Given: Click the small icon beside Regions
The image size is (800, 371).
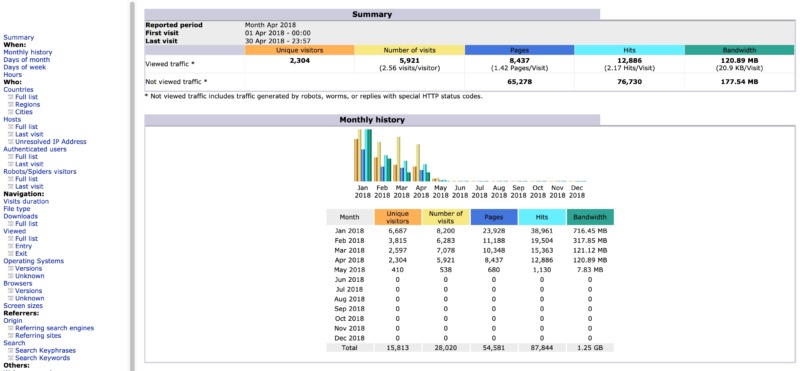Looking at the screenshot, I should coord(11,105).
